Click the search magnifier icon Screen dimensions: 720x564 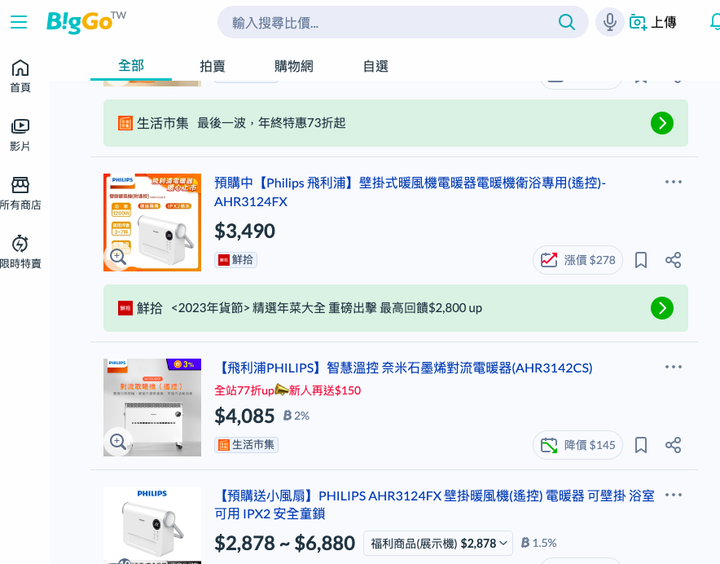point(566,22)
